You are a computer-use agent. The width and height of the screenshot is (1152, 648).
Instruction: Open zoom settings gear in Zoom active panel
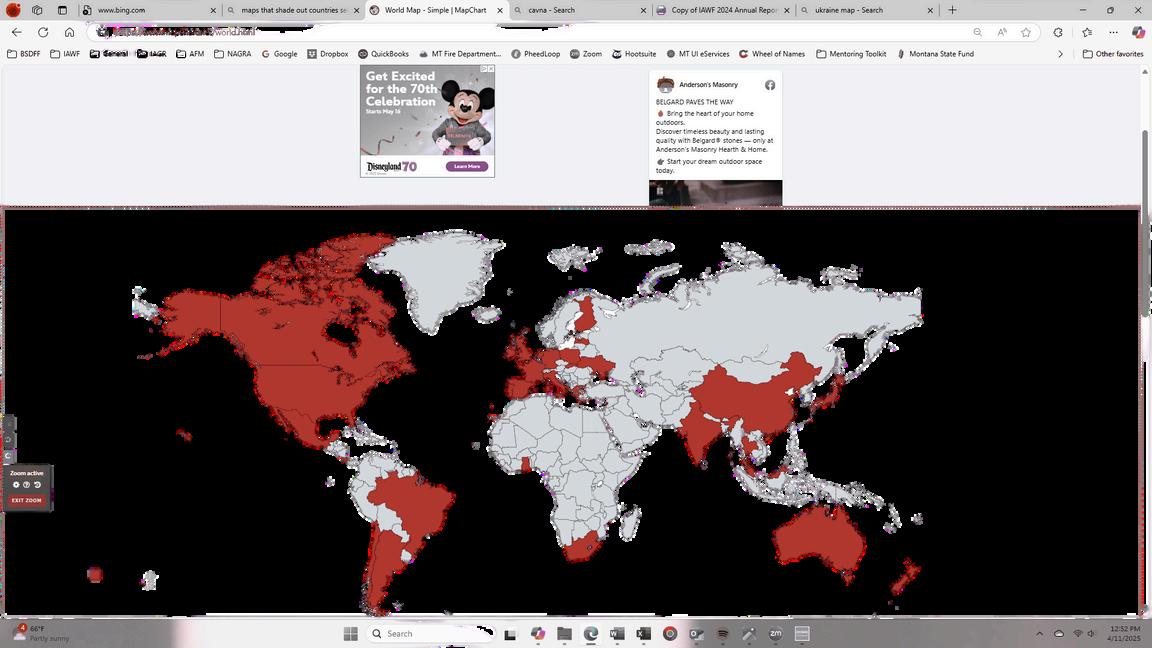(x=16, y=485)
